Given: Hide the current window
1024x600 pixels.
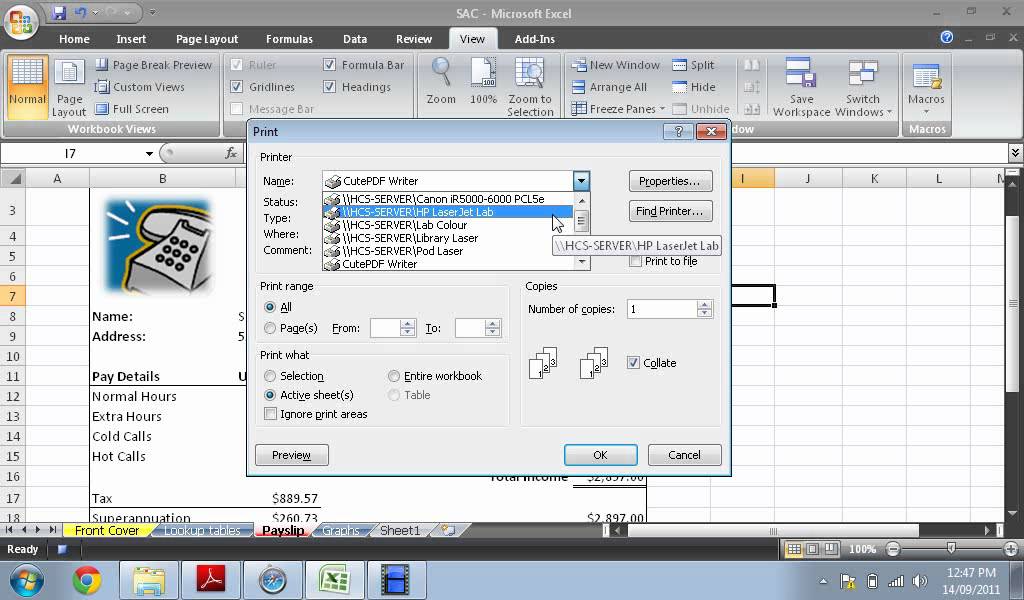Looking at the screenshot, I should point(694,87).
